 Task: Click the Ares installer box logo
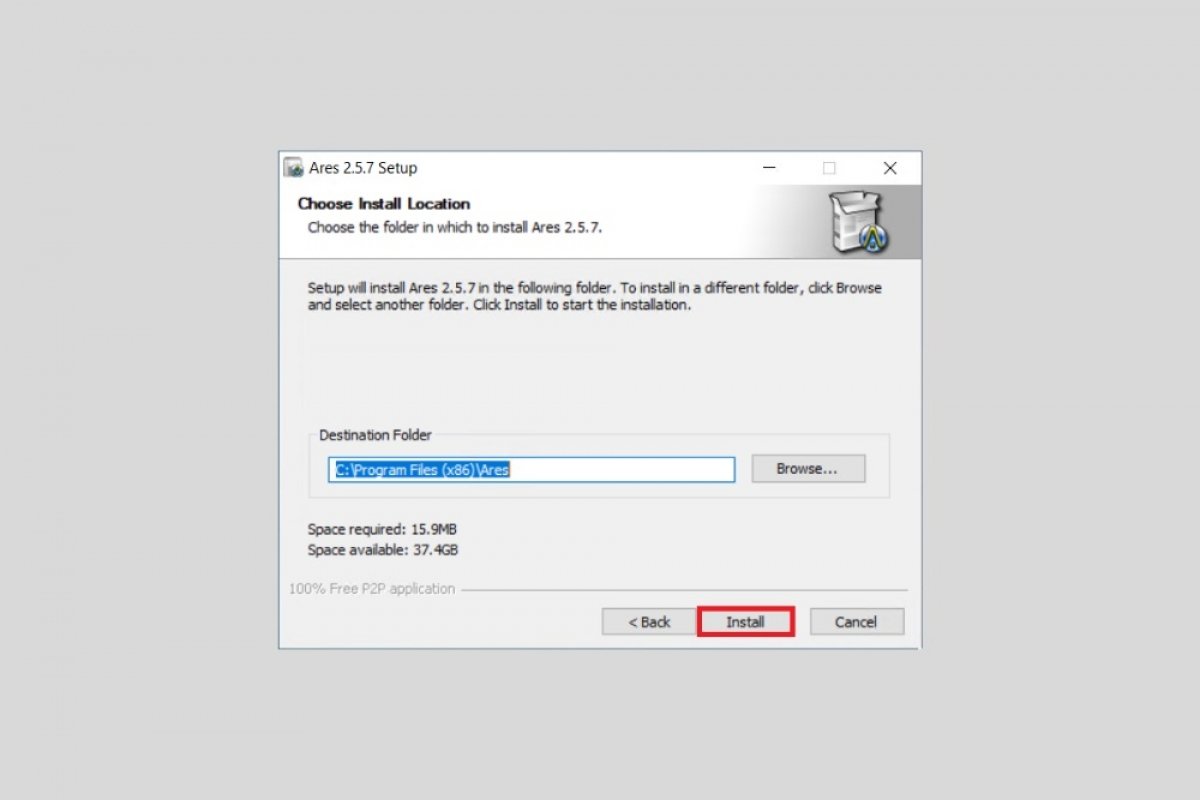pyautogui.click(x=858, y=221)
